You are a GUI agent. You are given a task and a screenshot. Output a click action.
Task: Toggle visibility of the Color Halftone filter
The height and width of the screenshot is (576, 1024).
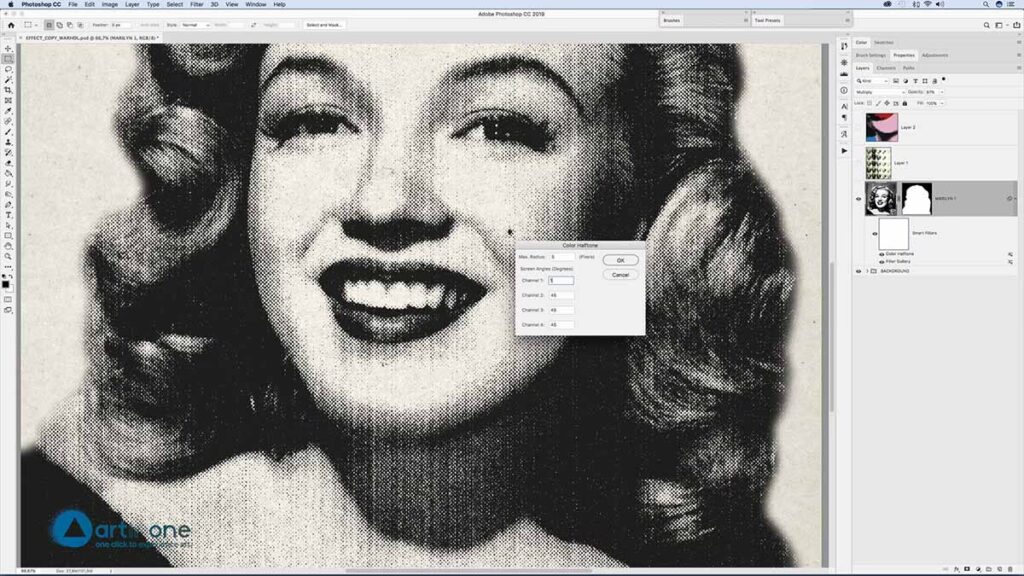click(881, 254)
